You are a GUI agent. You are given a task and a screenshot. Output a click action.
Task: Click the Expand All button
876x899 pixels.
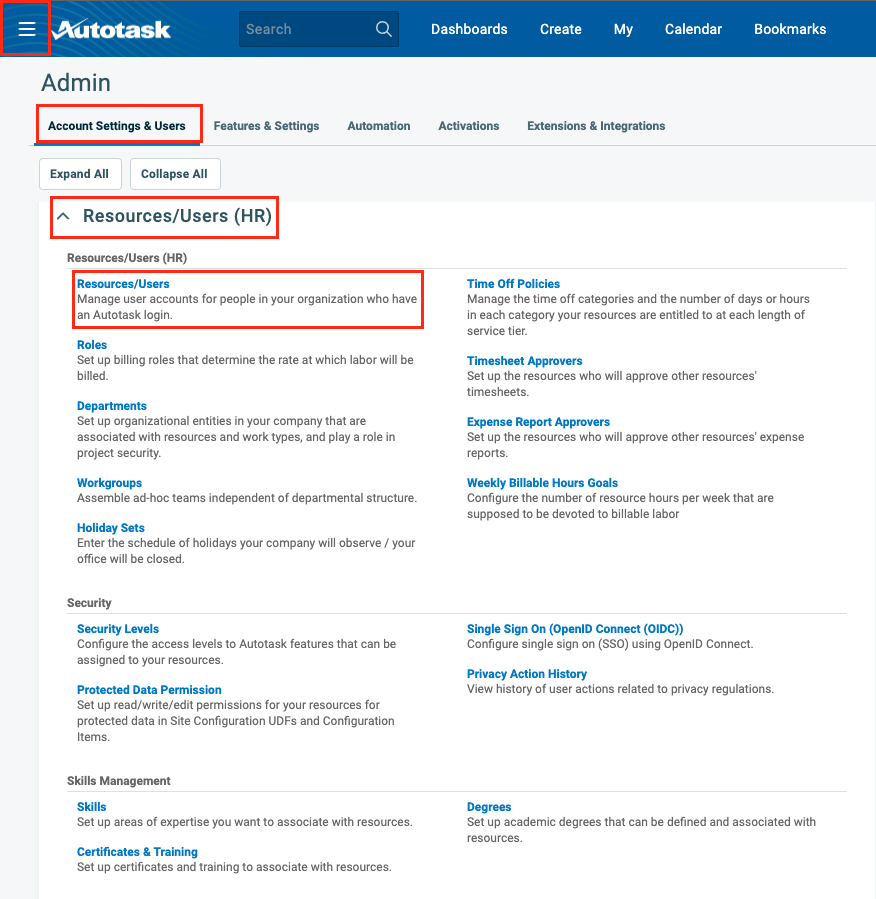(80, 173)
